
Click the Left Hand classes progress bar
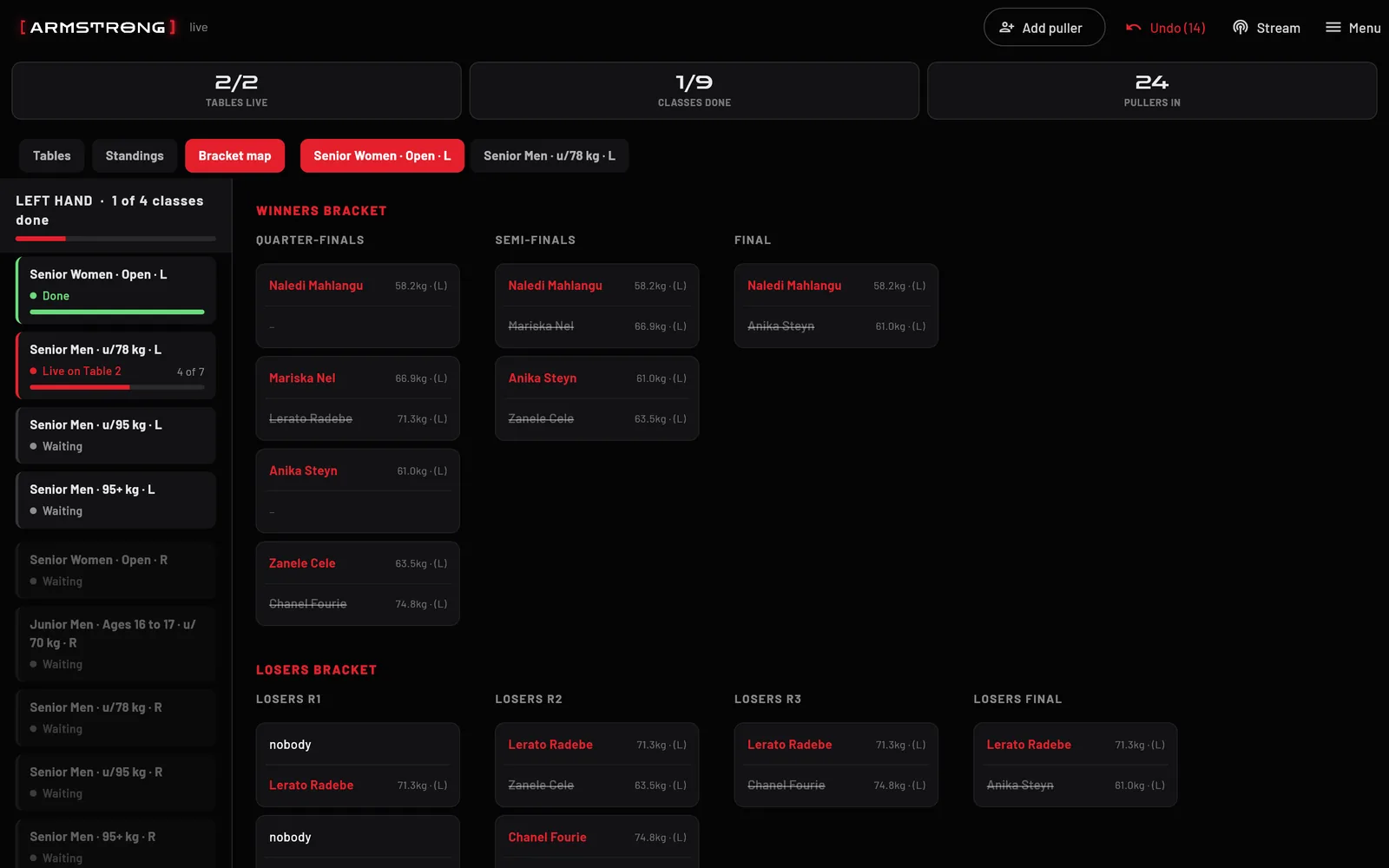[x=115, y=239]
